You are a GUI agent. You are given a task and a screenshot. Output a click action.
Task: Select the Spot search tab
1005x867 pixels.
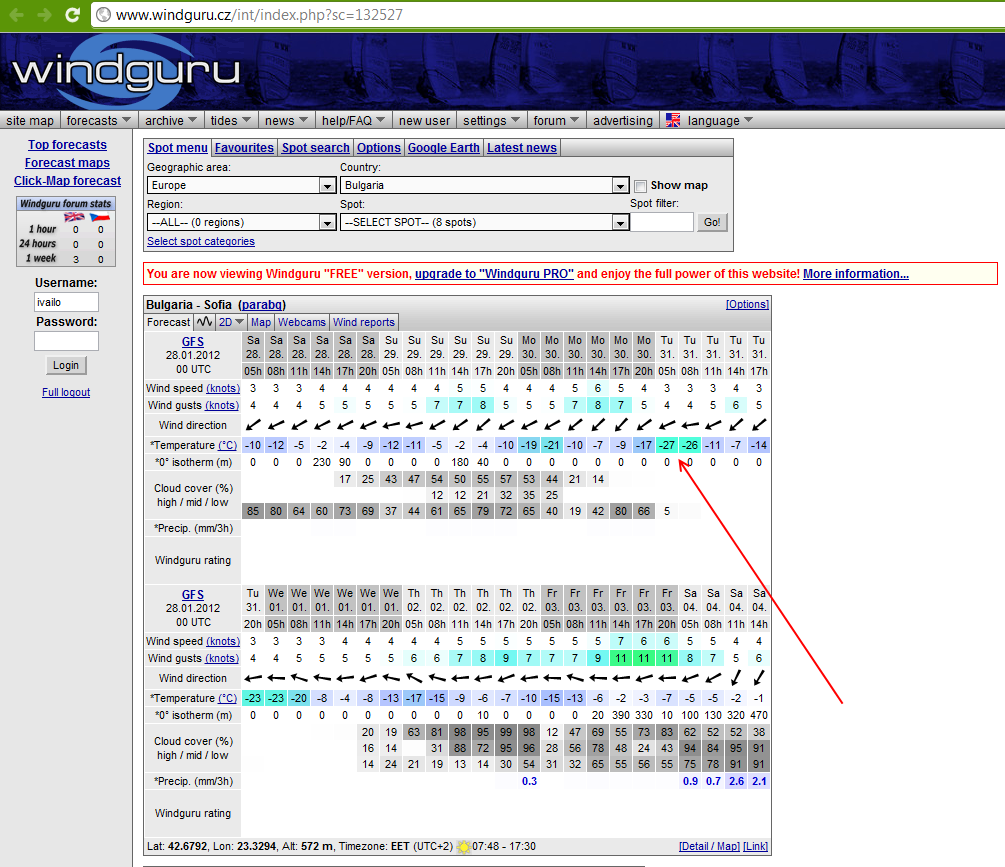(x=315, y=148)
